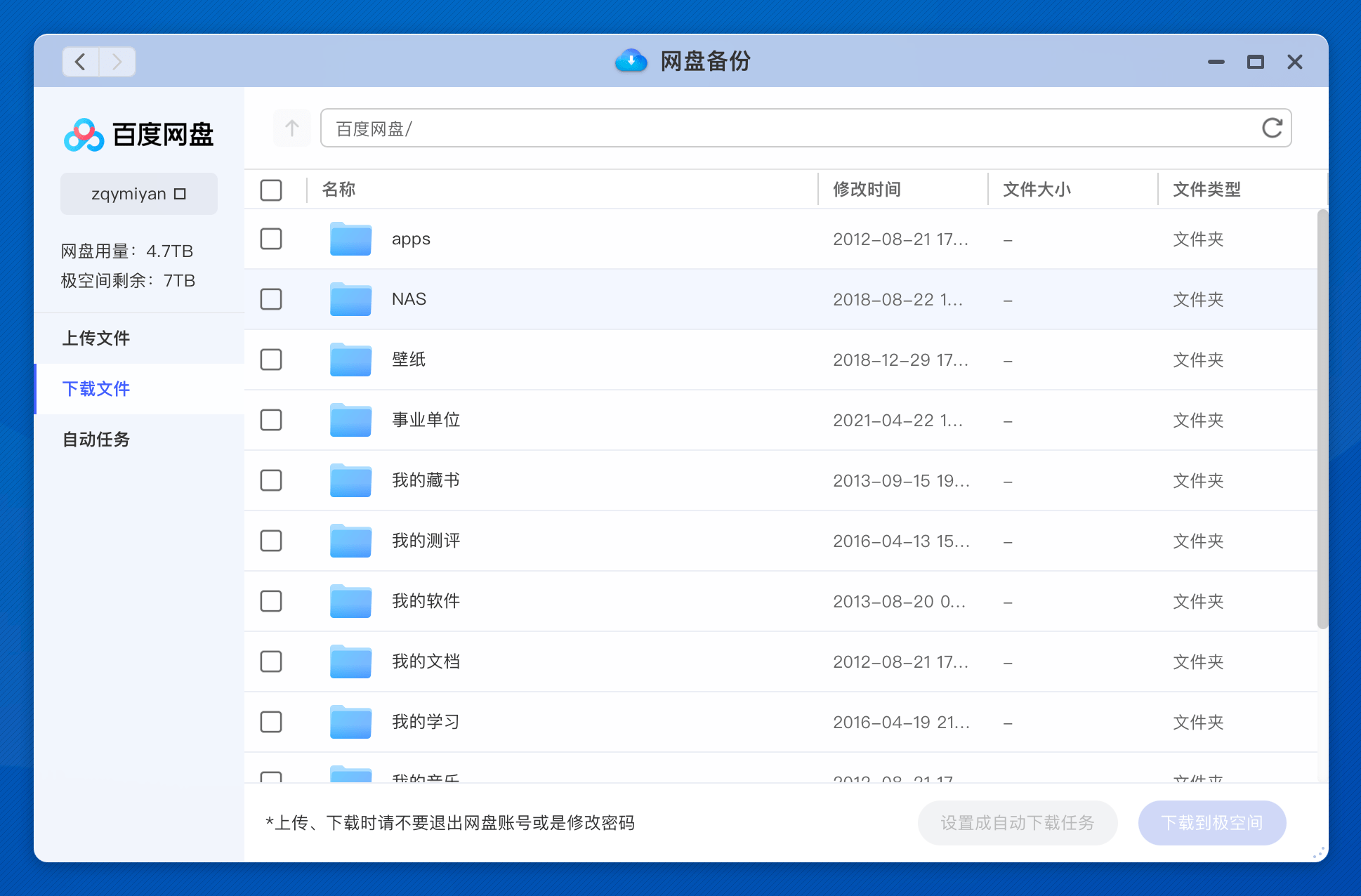Screen dimensions: 1361x896
Task: Open the 壁纸 folder icon
Action: point(350,360)
